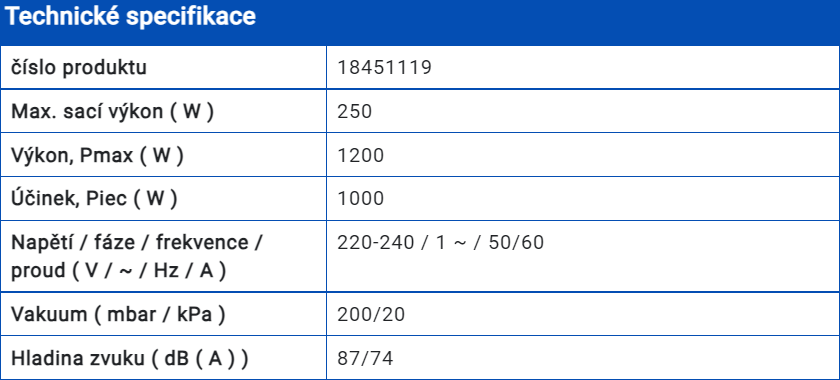Click the 220-240 voltage text
This screenshot has height=380, width=840.
tap(376, 243)
